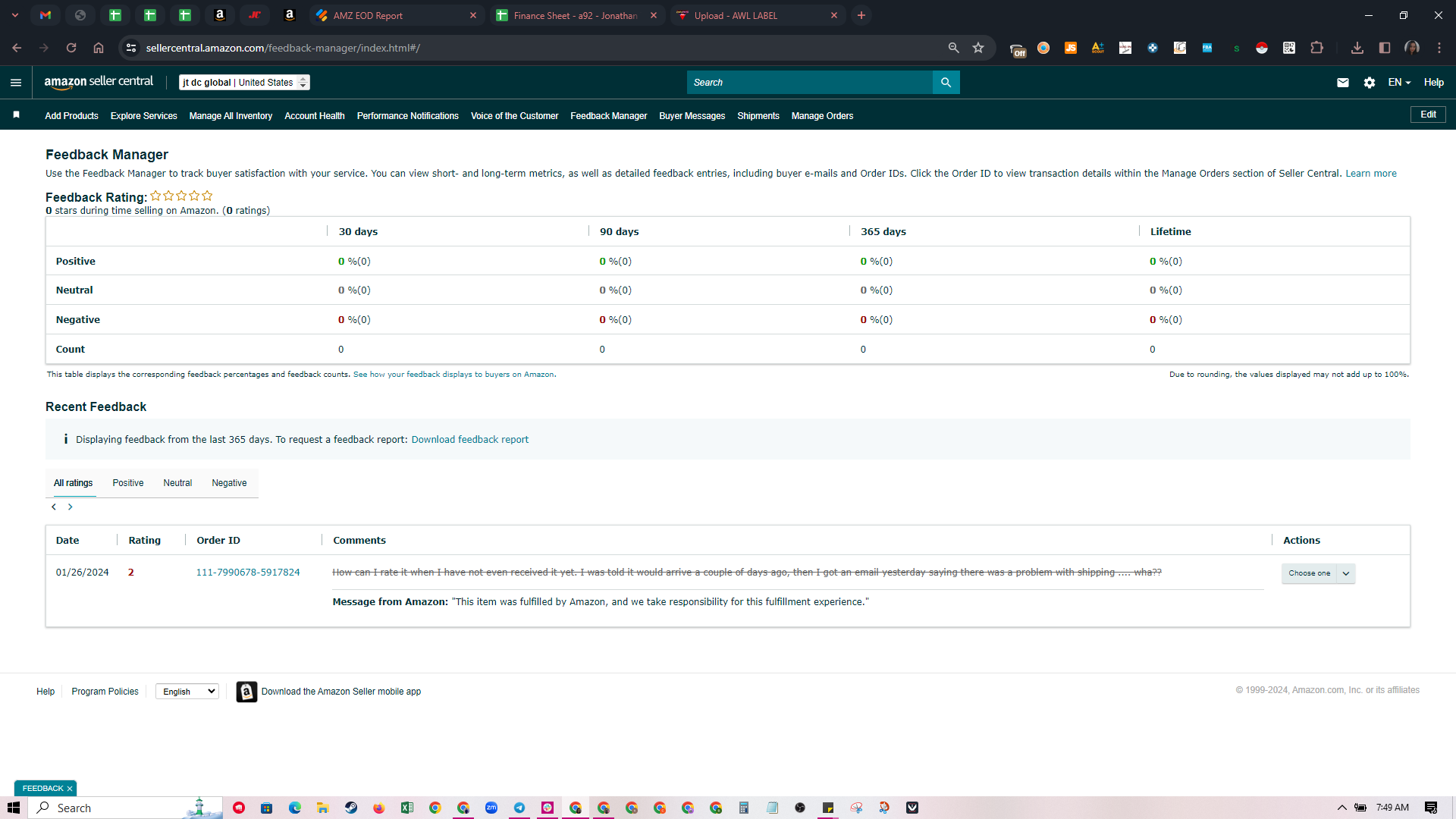Image resolution: width=1456 pixels, height=819 pixels.
Task: Bookmark this page with the star icon
Action: (978, 48)
